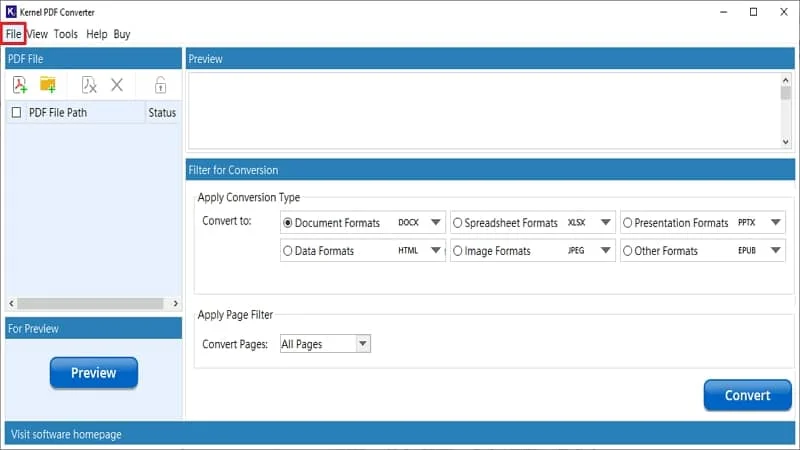Click the Remove selected PDF icon
Viewport: 800px width, 450px height.
pos(89,85)
